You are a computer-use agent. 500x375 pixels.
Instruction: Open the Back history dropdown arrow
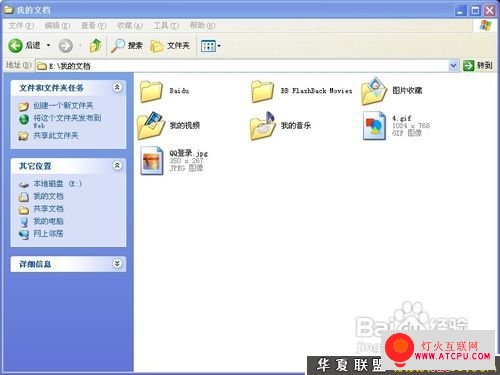coord(48,45)
